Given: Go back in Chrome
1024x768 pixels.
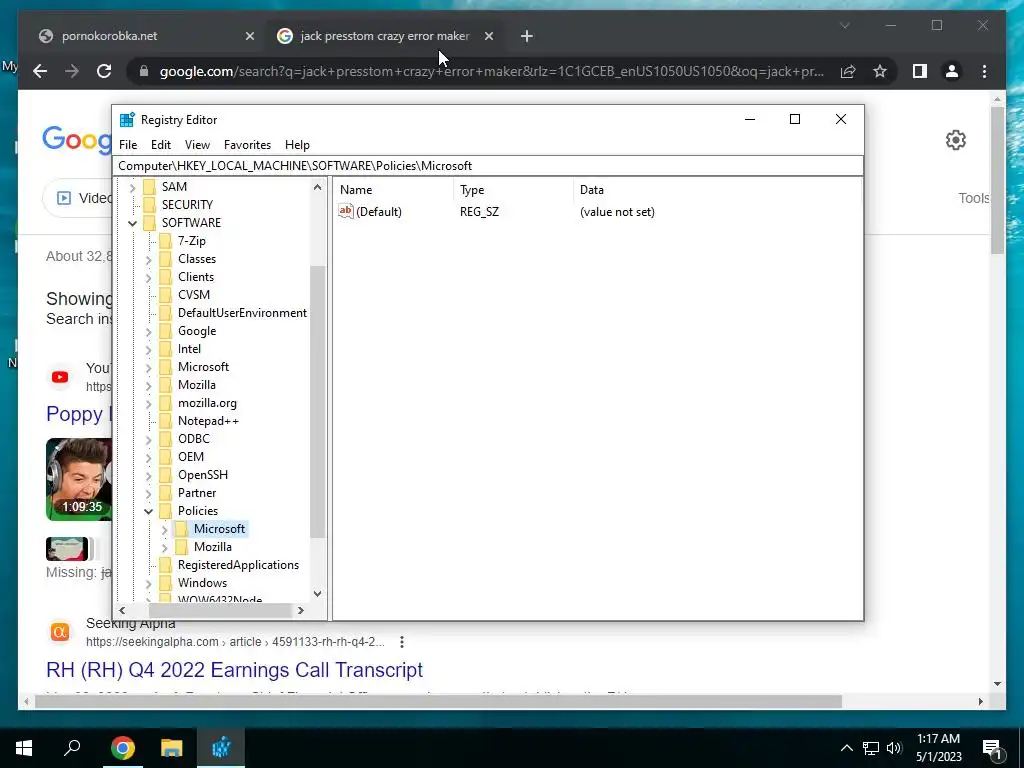Looking at the screenshot, I should coord(40,71).
